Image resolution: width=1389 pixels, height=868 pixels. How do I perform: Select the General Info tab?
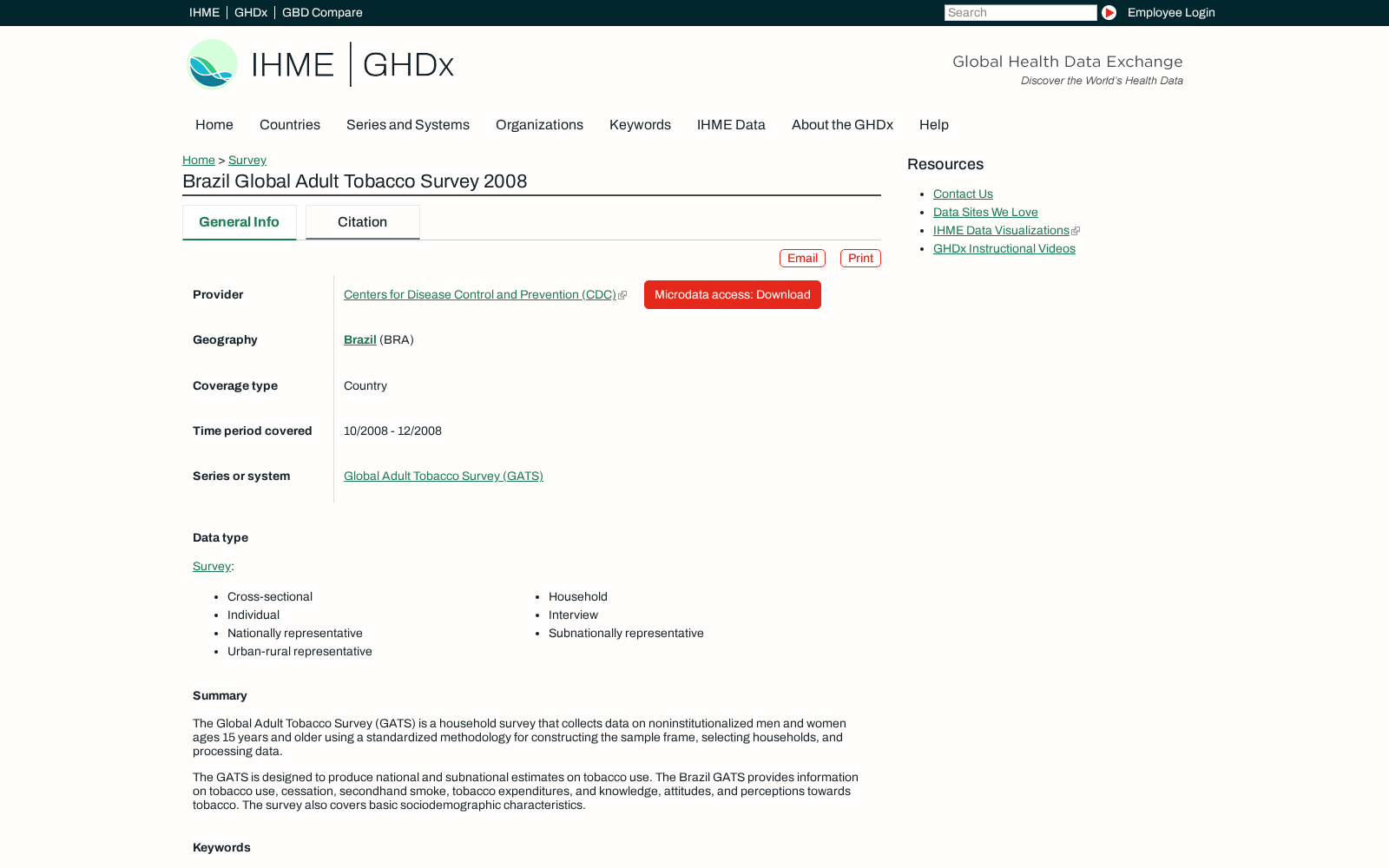coord(239,222)
